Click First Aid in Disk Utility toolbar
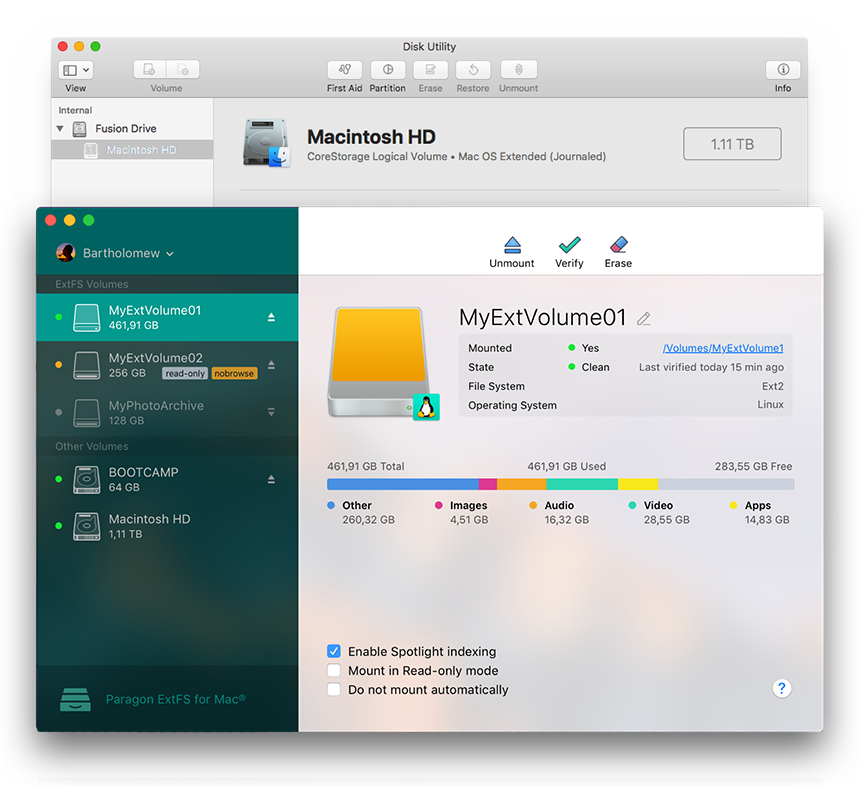The height and width of the screenshot is (795, 860). click(344, 70)
